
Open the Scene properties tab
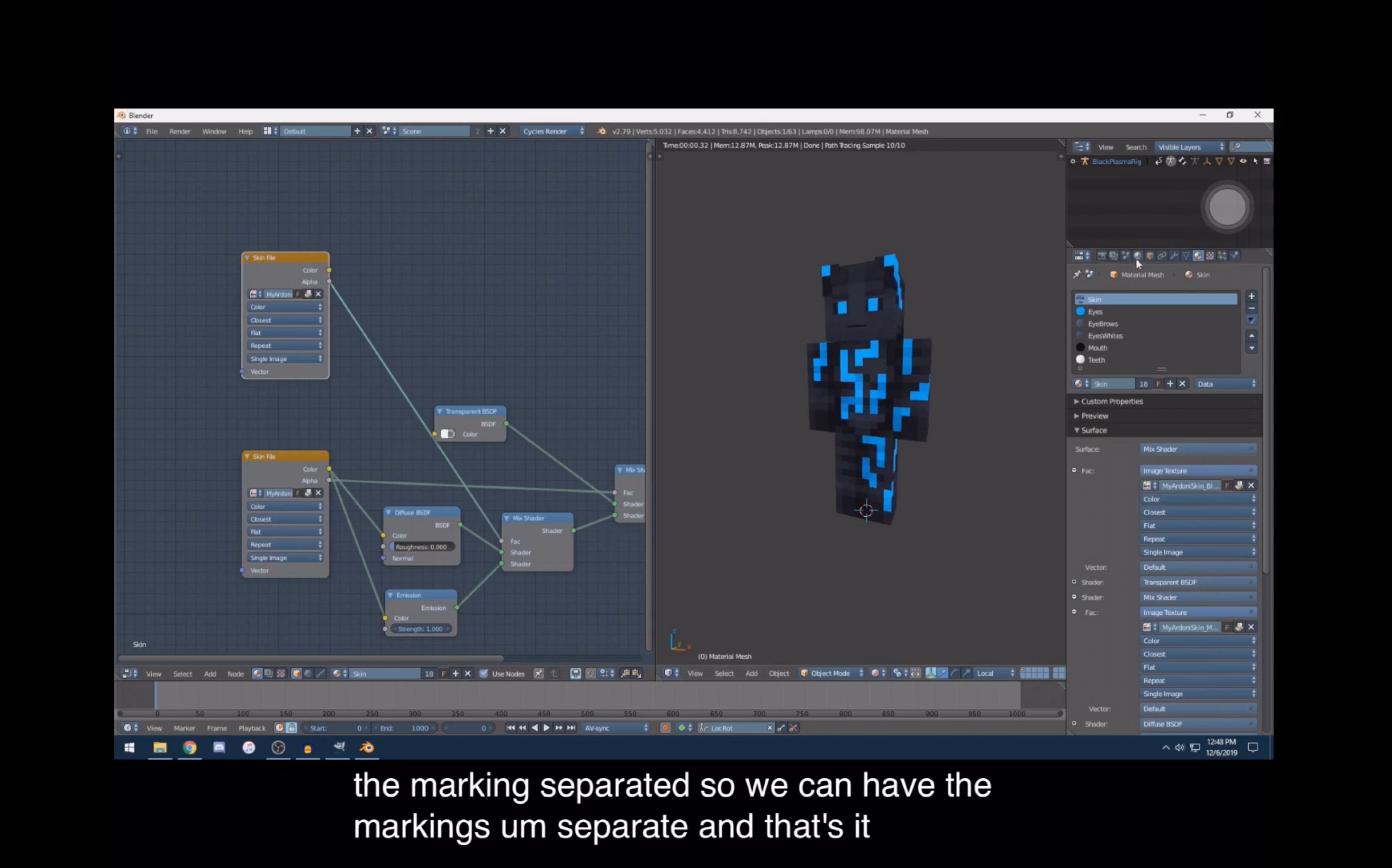pyautogui.click(x=1126, y=256)
